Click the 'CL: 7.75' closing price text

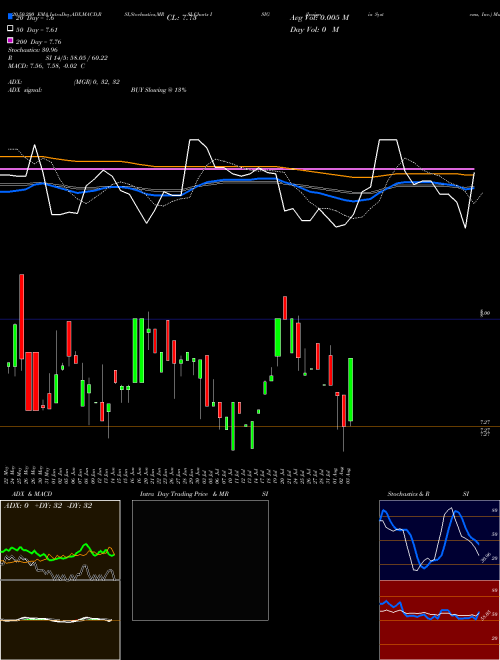coord(182,18)
